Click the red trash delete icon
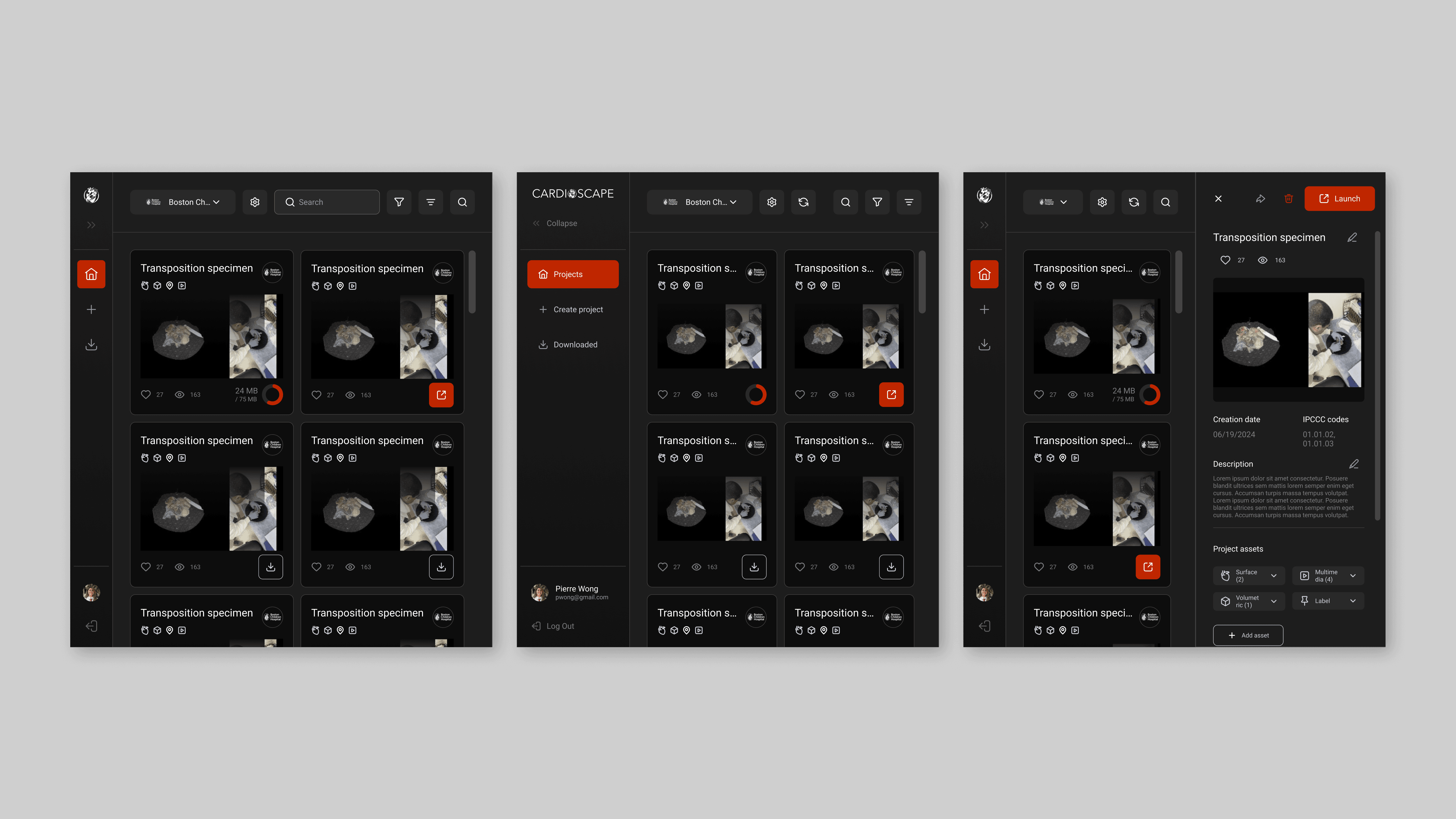Image resolution: width=1456 pixels, height=819 pixels. tap(1288, 198)
